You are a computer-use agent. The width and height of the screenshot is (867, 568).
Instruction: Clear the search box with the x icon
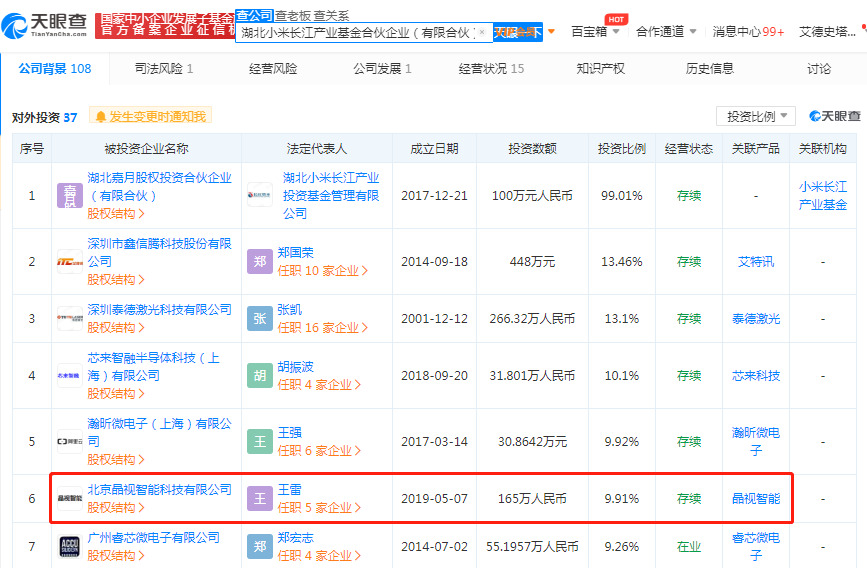[x=482, y=32]
